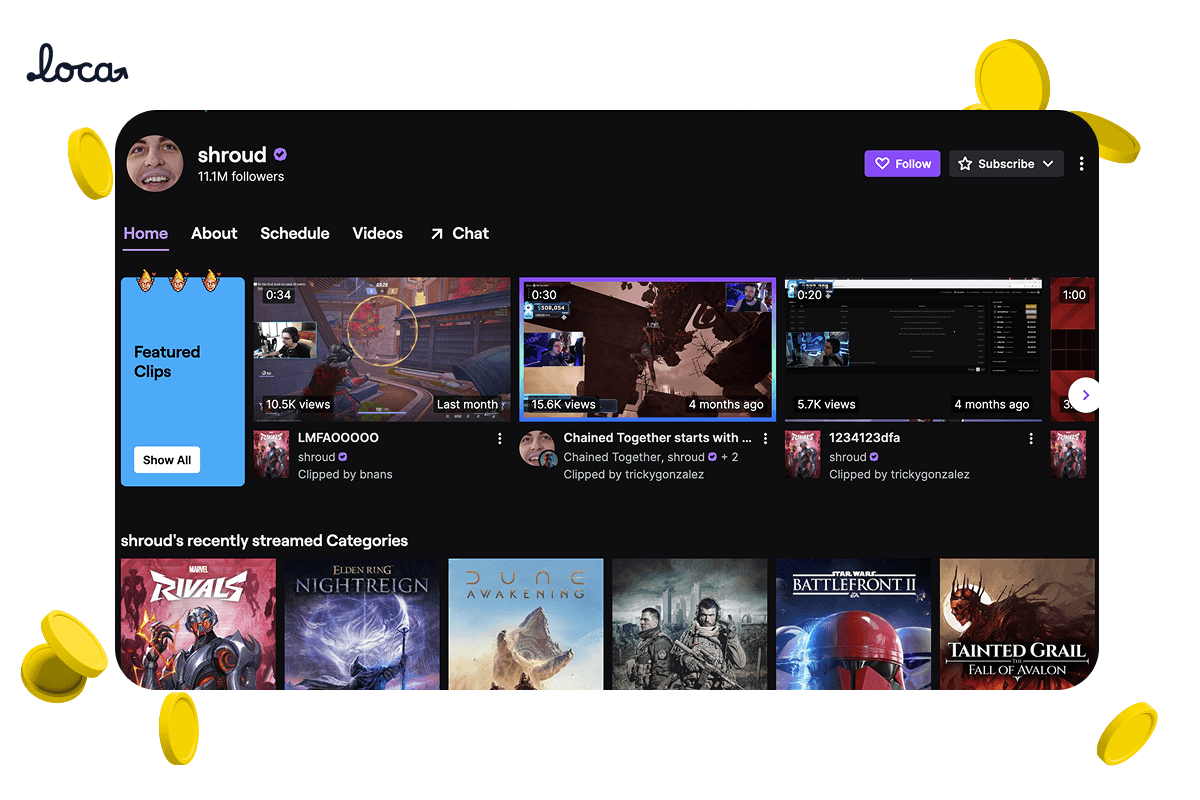Click shroud channel link under 1234123dfa
This screenshot has width=1200, height=800.
click(x=847, y=457)
